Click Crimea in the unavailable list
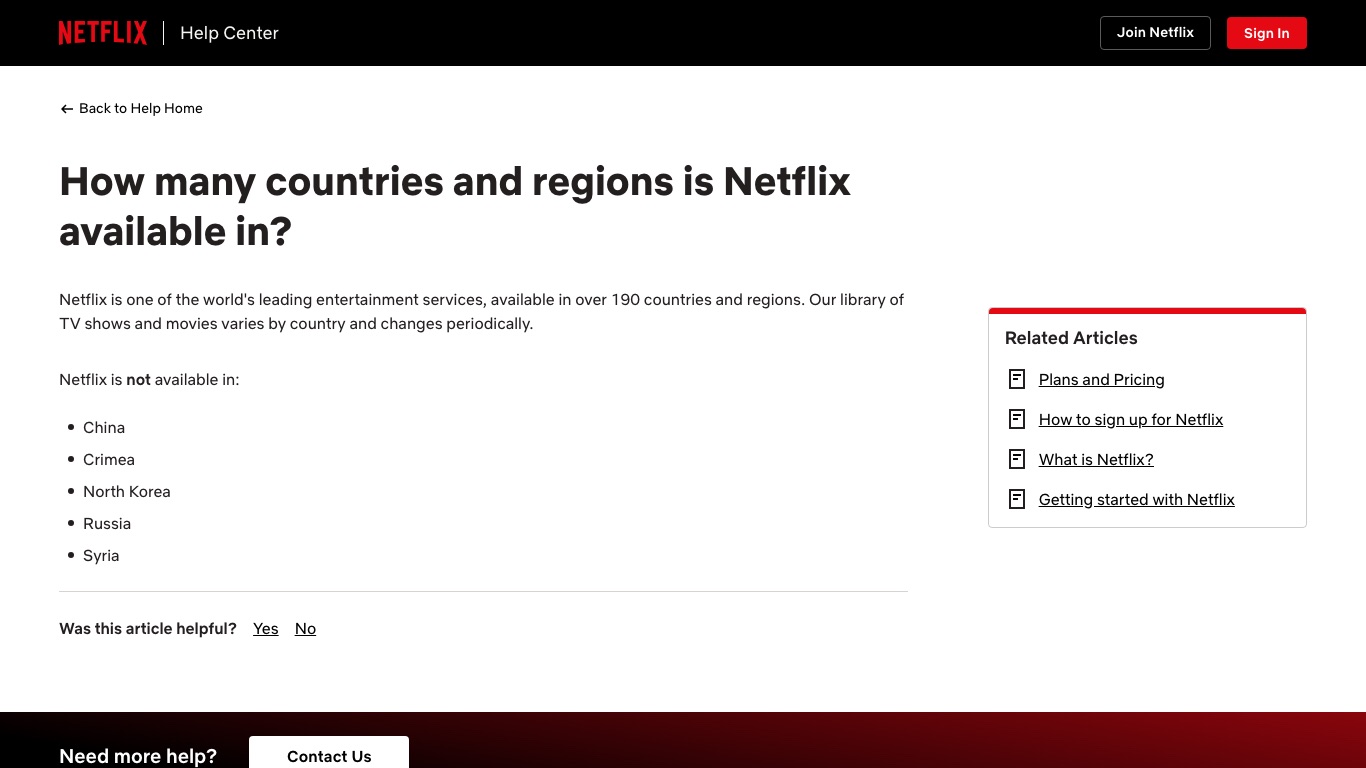 [x=109, y=459]
